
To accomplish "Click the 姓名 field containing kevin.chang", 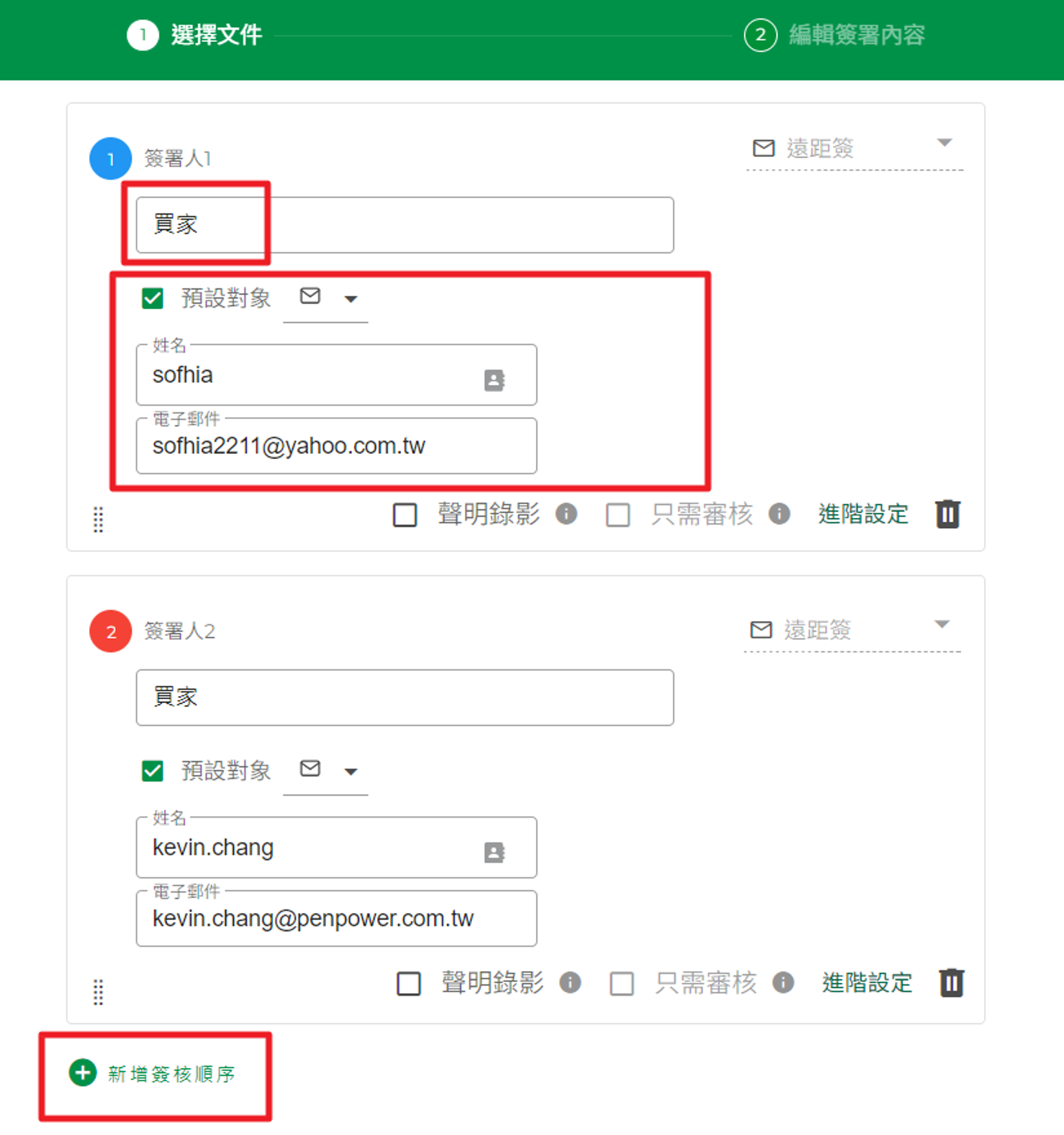I will [337, 847].
